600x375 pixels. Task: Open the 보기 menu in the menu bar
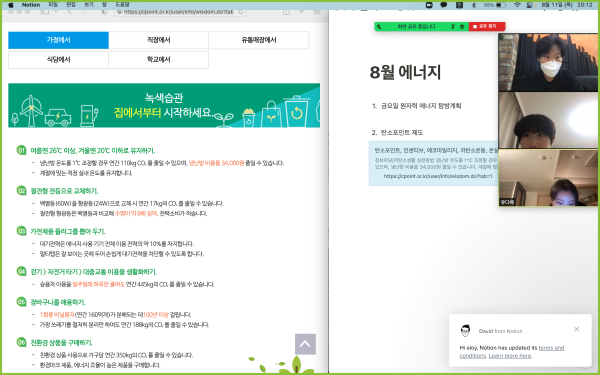pyautogui.click(x=88, y=5)
